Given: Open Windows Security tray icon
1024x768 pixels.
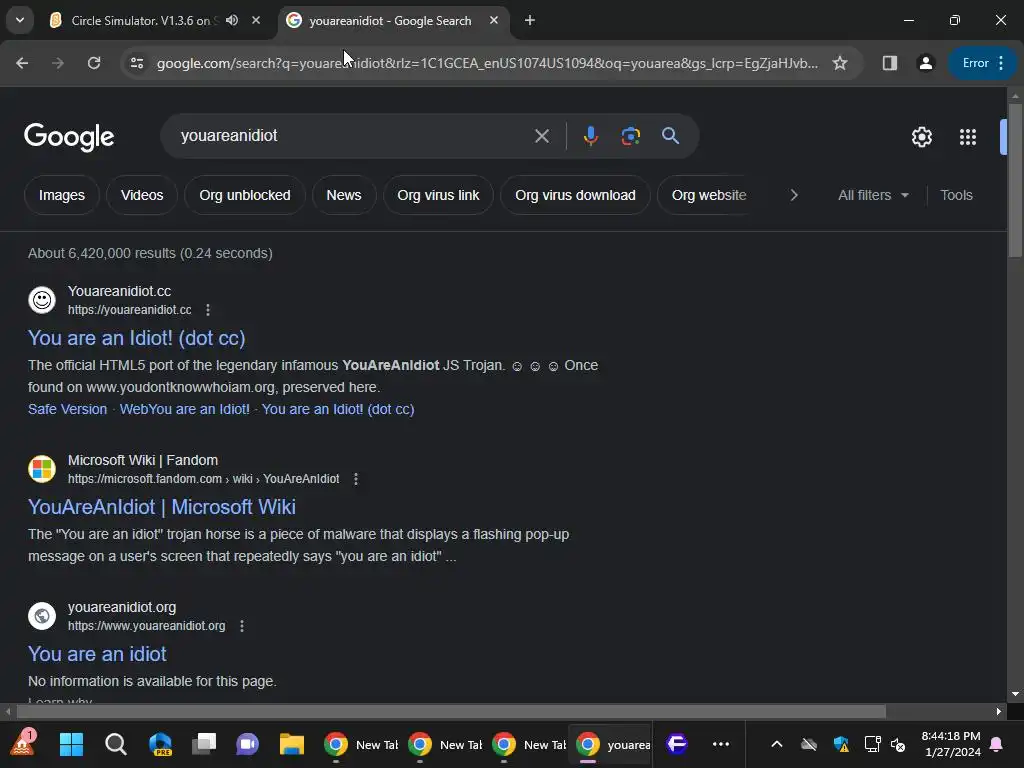Looking at the screenshot, I should [x=841, y=744].
